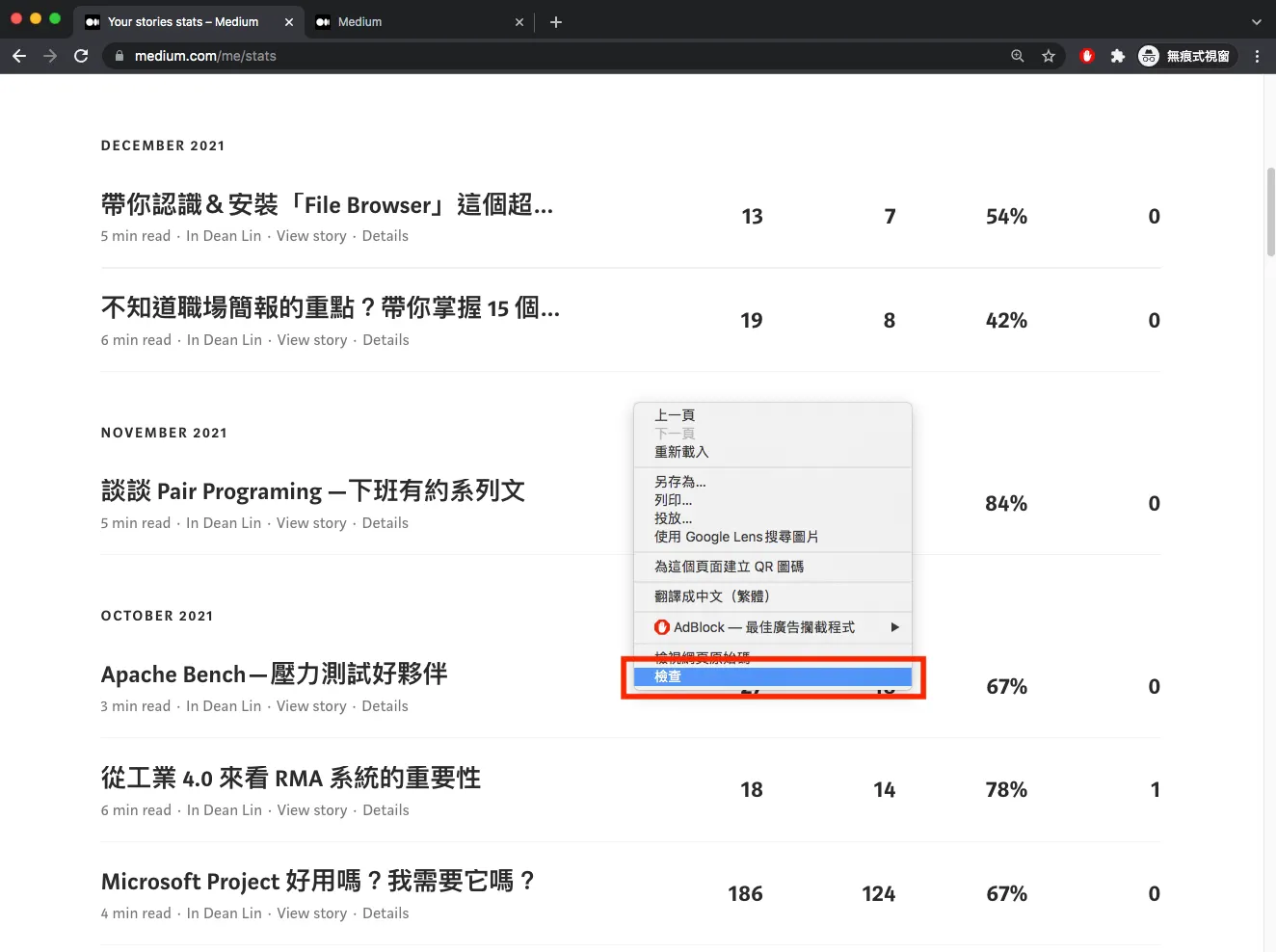Switch to the second 'Medium' tab
This screenshot has height=952, width=1276.
419,22
